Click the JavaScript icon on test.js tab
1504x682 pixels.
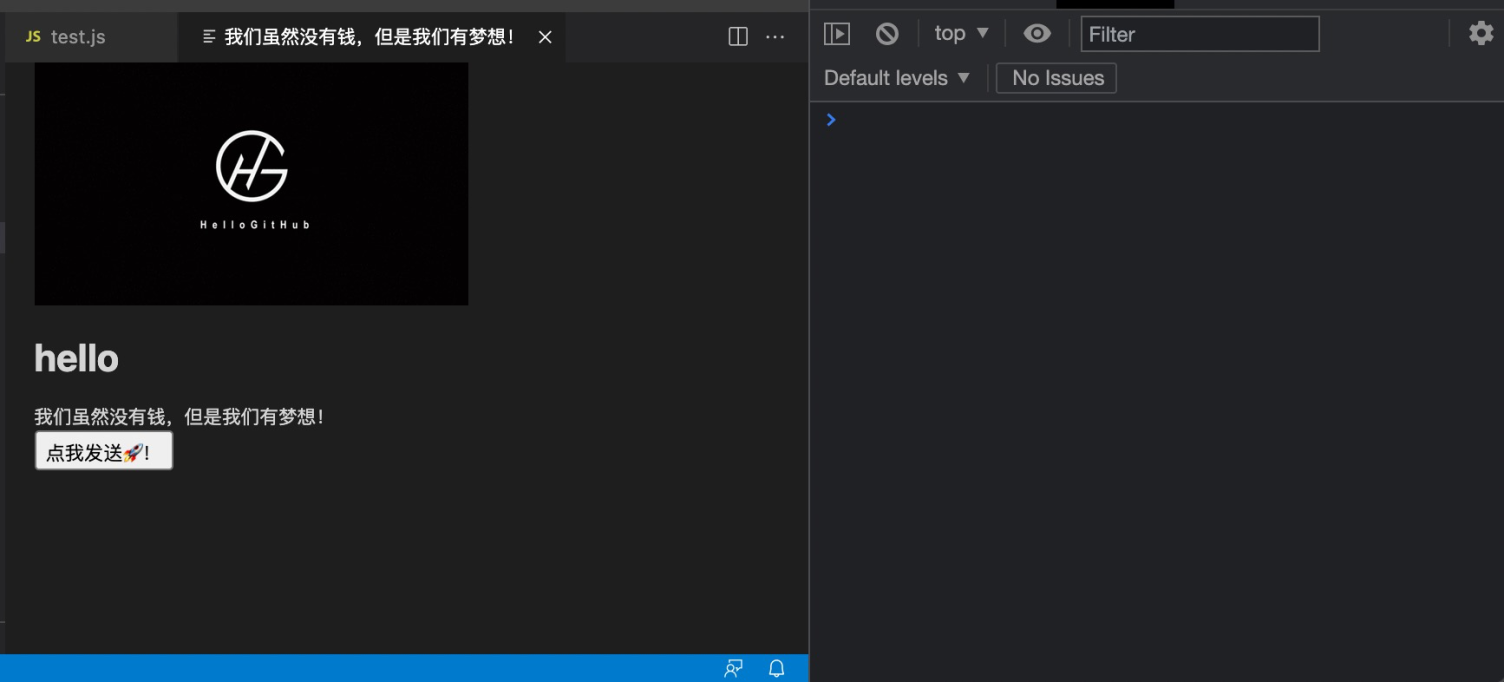[x=33, y=36]
